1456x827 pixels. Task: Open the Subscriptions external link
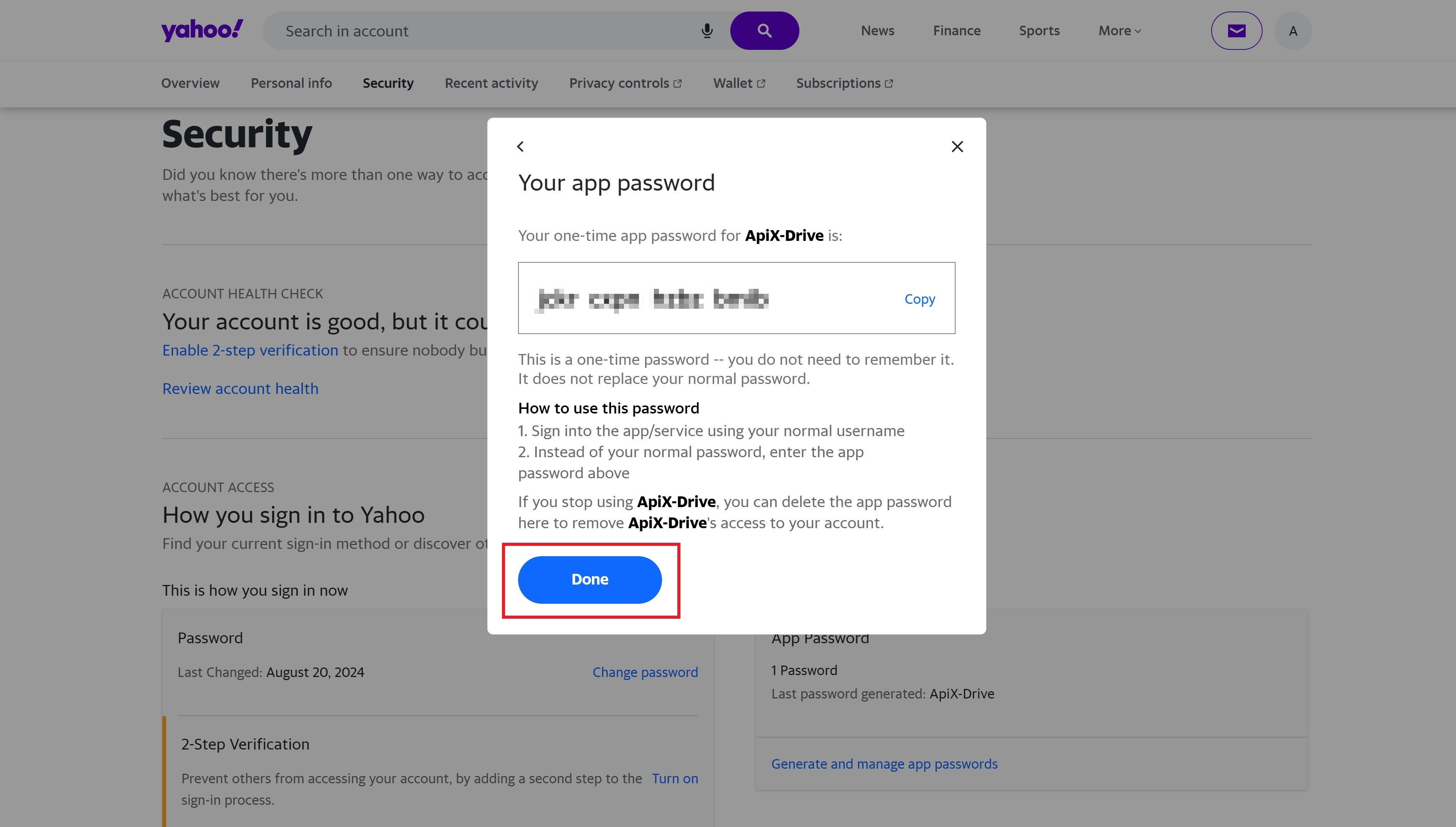pos(844,83)
